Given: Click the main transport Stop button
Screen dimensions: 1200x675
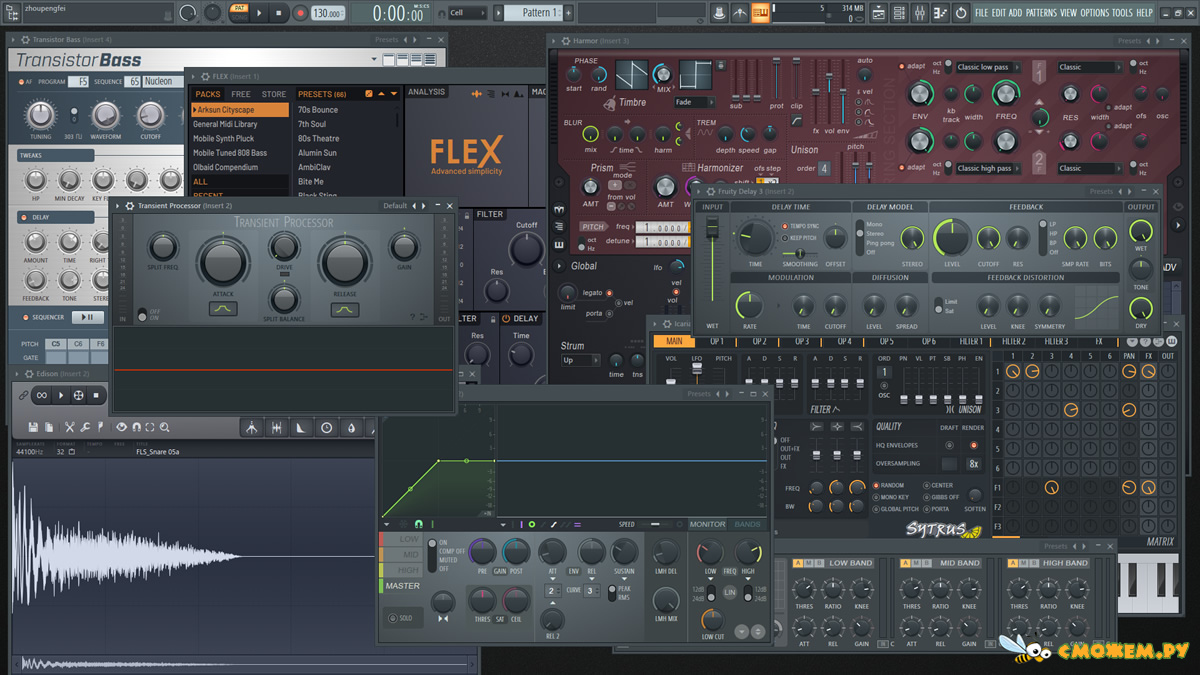Looking at the screenshot, I should (x=279, y=13).
